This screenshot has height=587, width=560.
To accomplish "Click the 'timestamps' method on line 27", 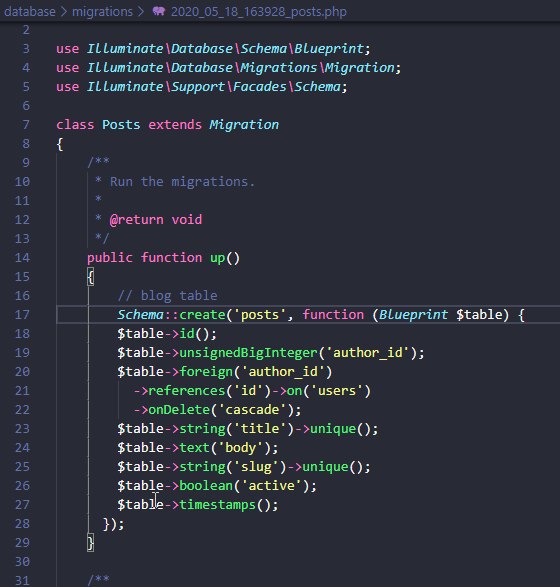I will coord(217,505).
